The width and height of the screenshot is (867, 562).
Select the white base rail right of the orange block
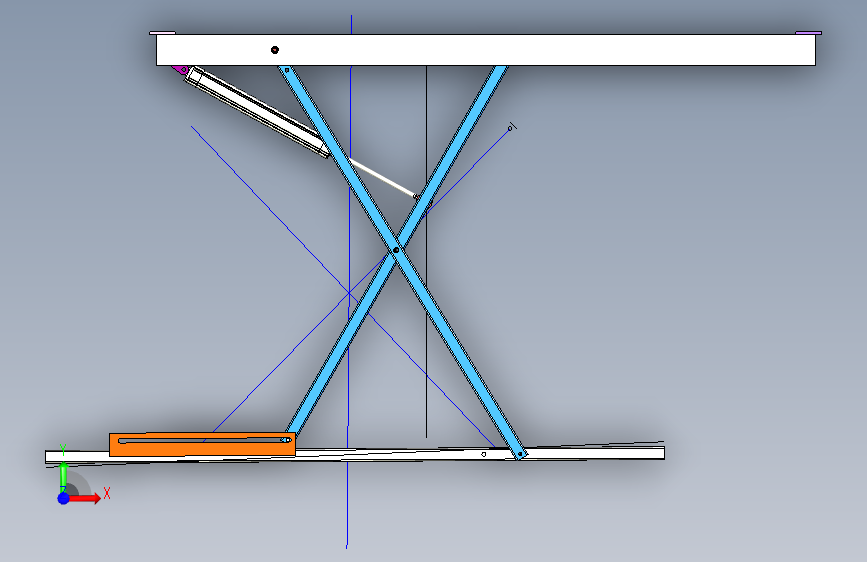coord(480,454)
